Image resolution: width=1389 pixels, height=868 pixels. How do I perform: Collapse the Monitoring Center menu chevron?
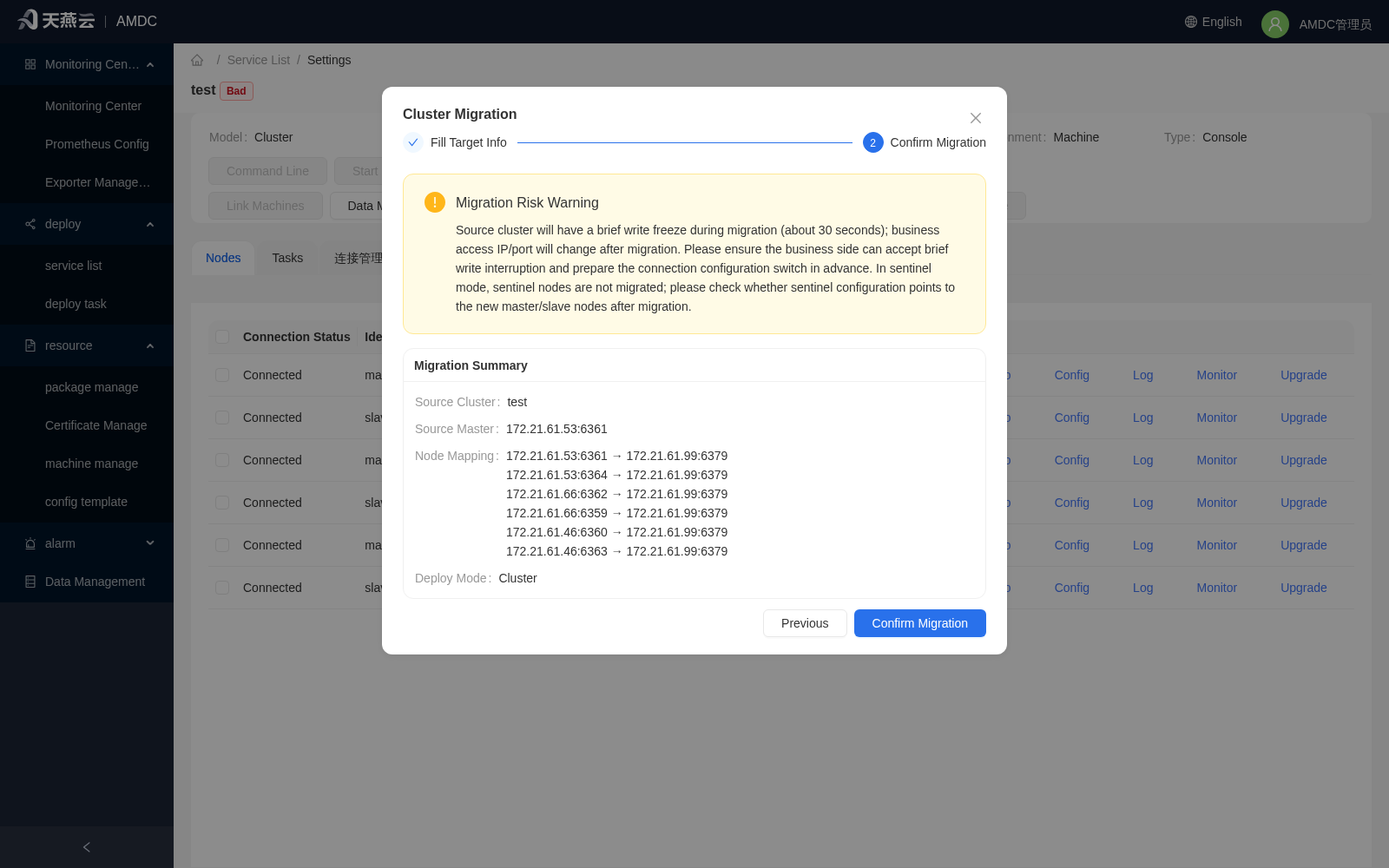(150, 64)
